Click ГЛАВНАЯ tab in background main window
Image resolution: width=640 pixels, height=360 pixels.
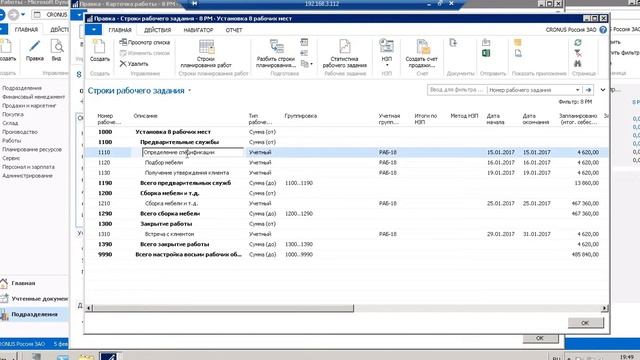coord(26,29)
